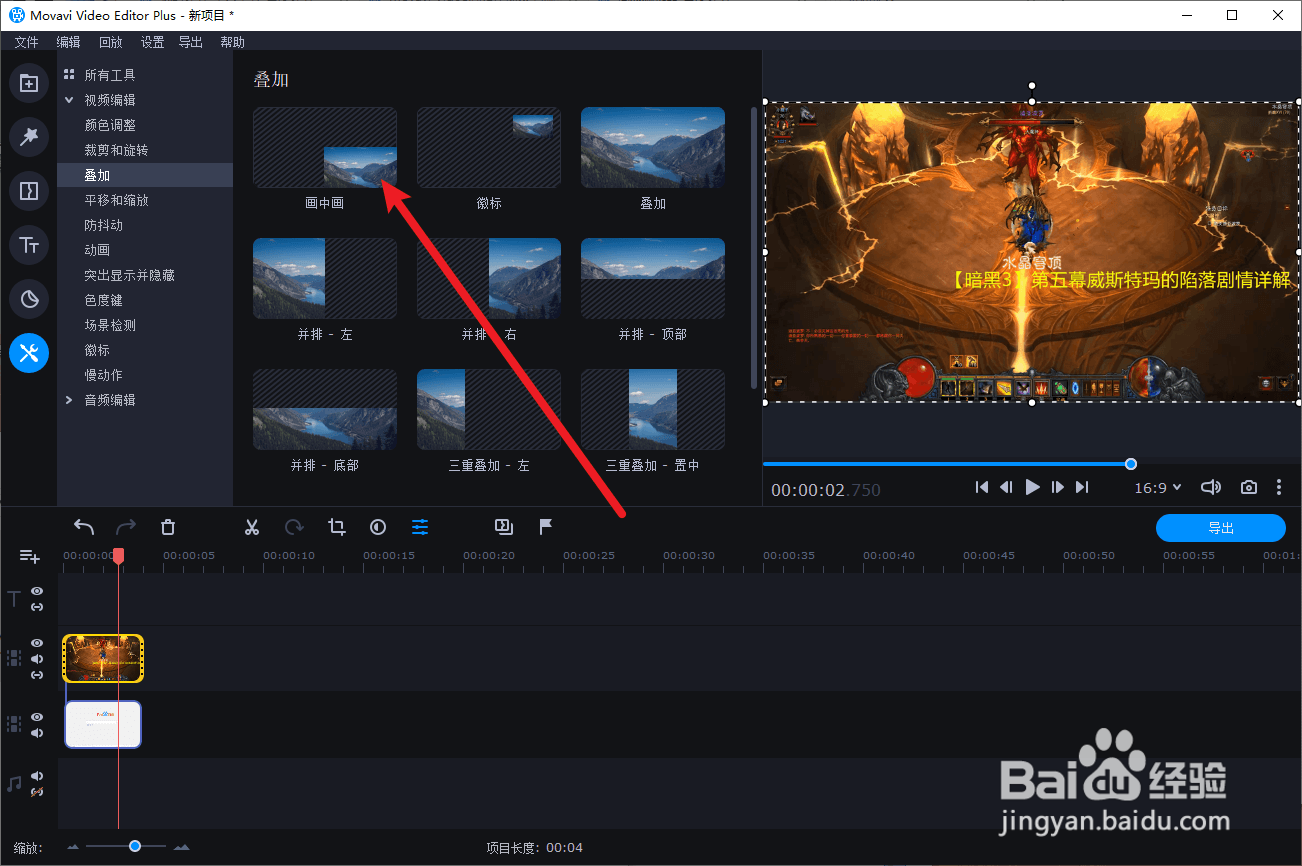This screenshot has height=866, width=1302.
Task: Open the 回放 menu
Action: (x=111, y=42)
